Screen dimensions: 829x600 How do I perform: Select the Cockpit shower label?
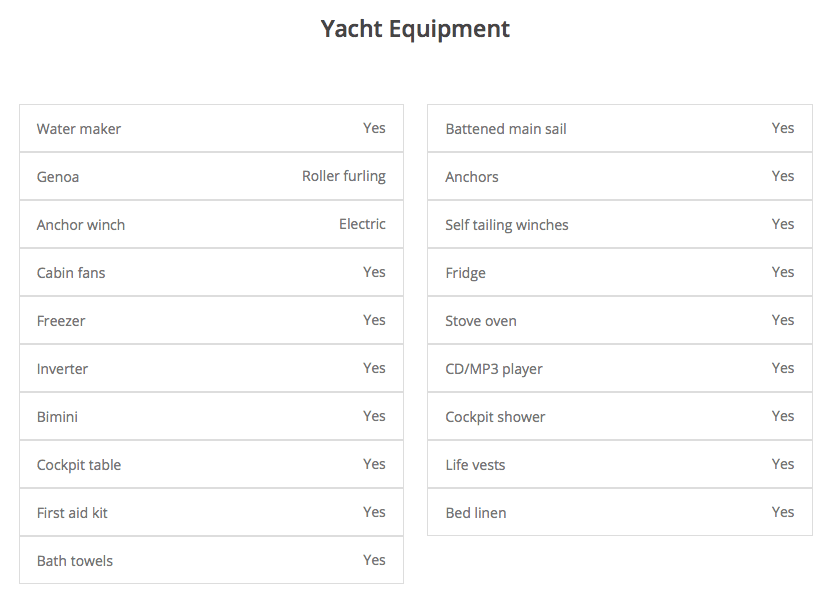pyautogui.click(x=495, y=417)
